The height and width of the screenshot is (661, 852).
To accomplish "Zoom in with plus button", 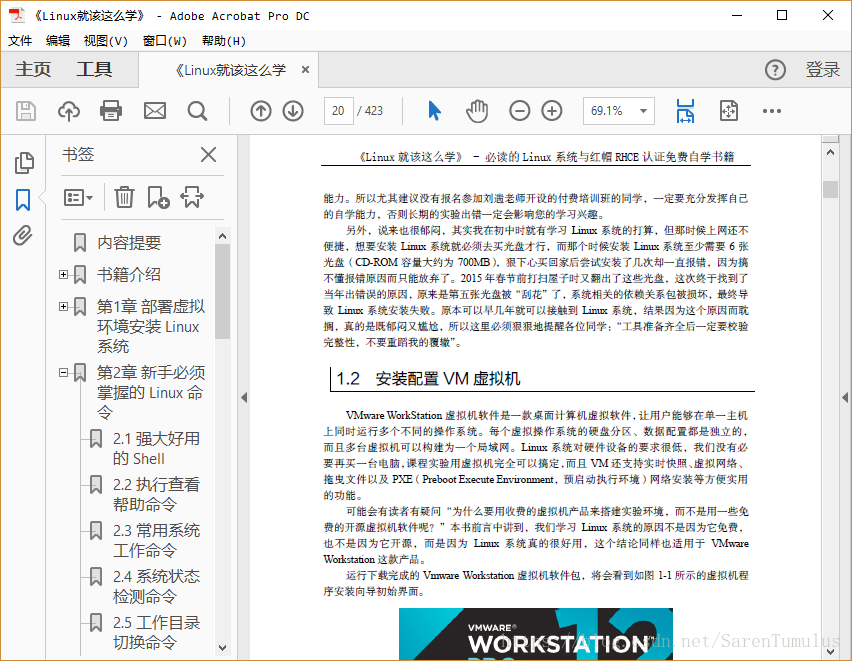I will 552,111.
